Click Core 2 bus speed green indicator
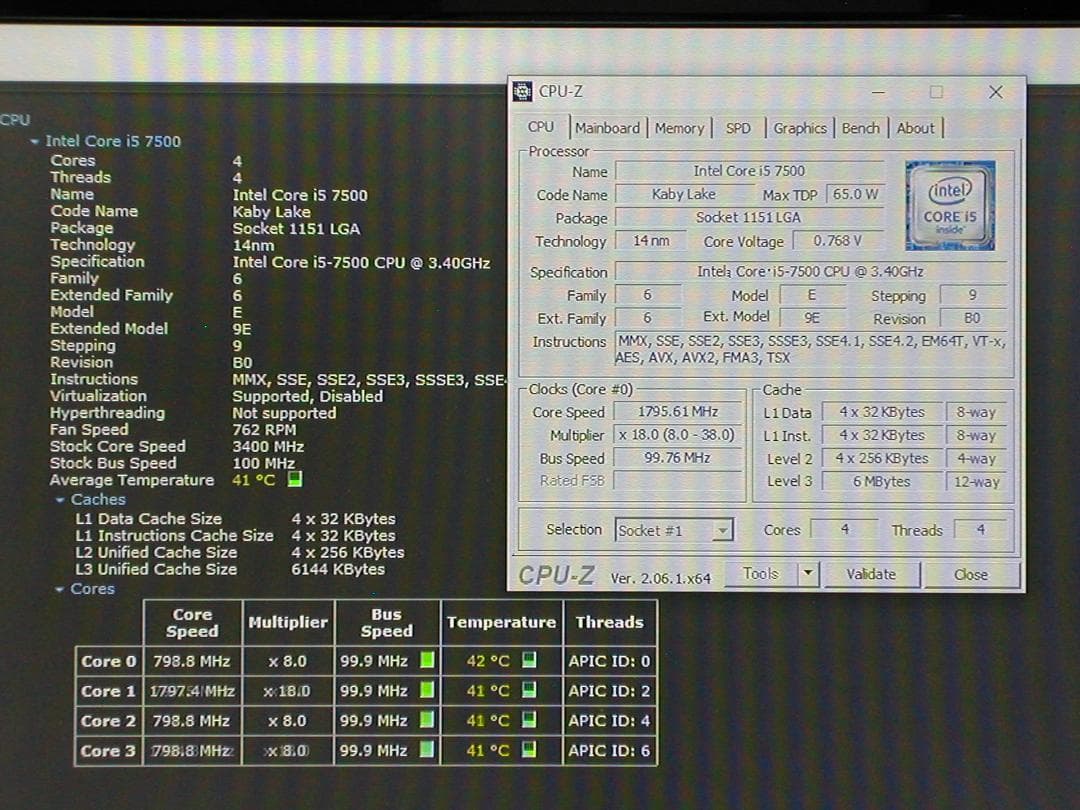Viewport: 1080px width, 810px height. tap(427, 720)
